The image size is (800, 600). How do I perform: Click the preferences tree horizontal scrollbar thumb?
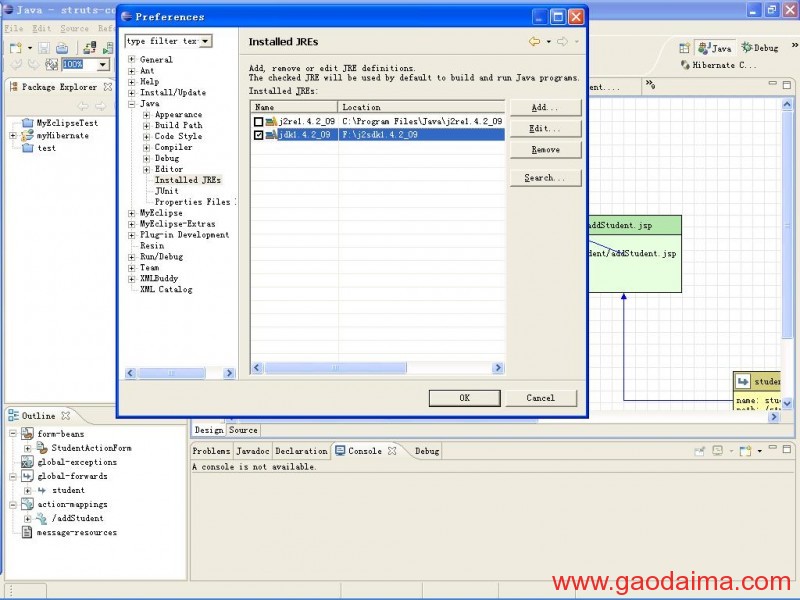point(171,373)
